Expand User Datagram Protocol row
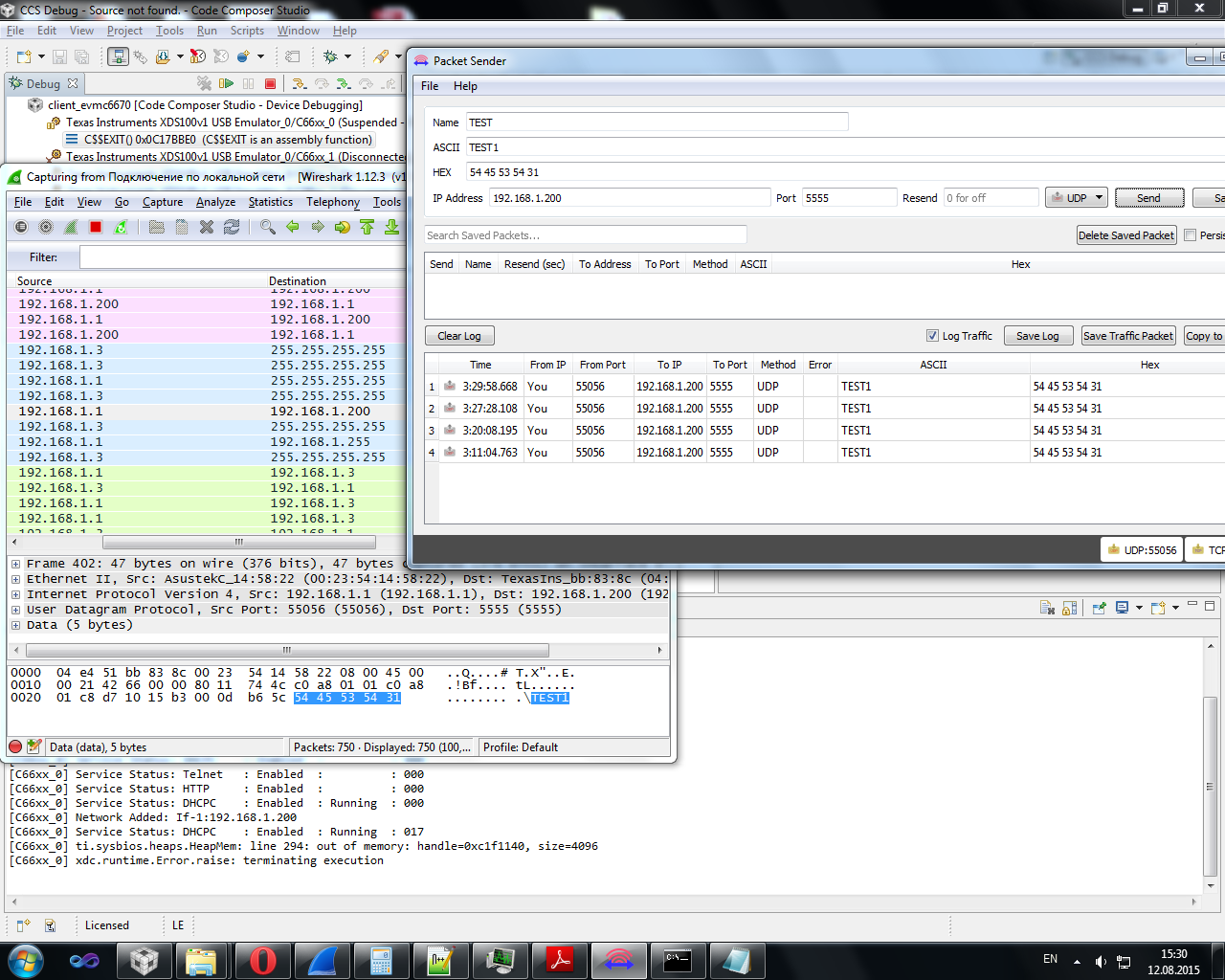 coord(15,610)
